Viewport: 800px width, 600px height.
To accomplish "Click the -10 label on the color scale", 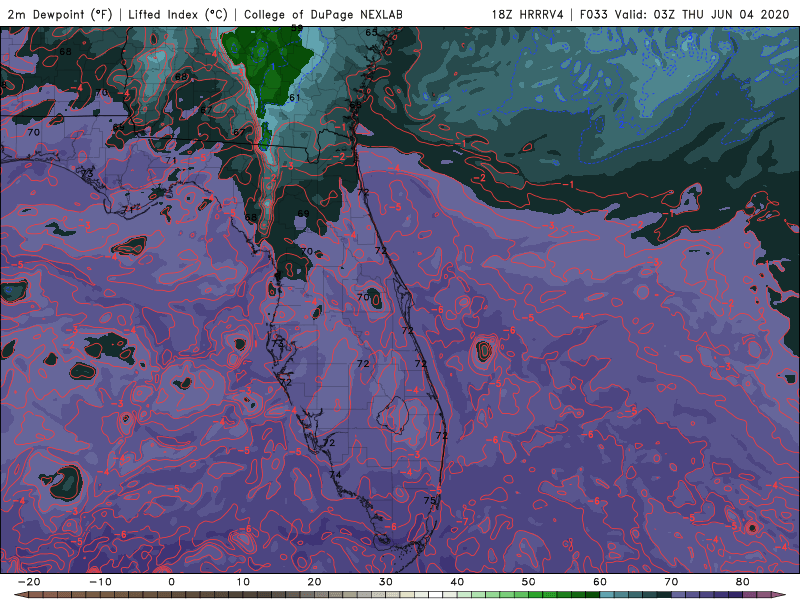I will coord(100,582).
